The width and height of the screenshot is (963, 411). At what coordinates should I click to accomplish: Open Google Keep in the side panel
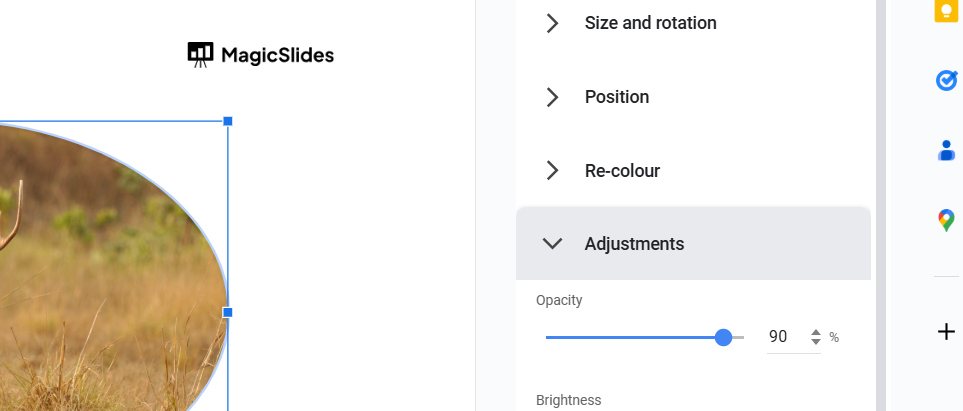[946, 10]
